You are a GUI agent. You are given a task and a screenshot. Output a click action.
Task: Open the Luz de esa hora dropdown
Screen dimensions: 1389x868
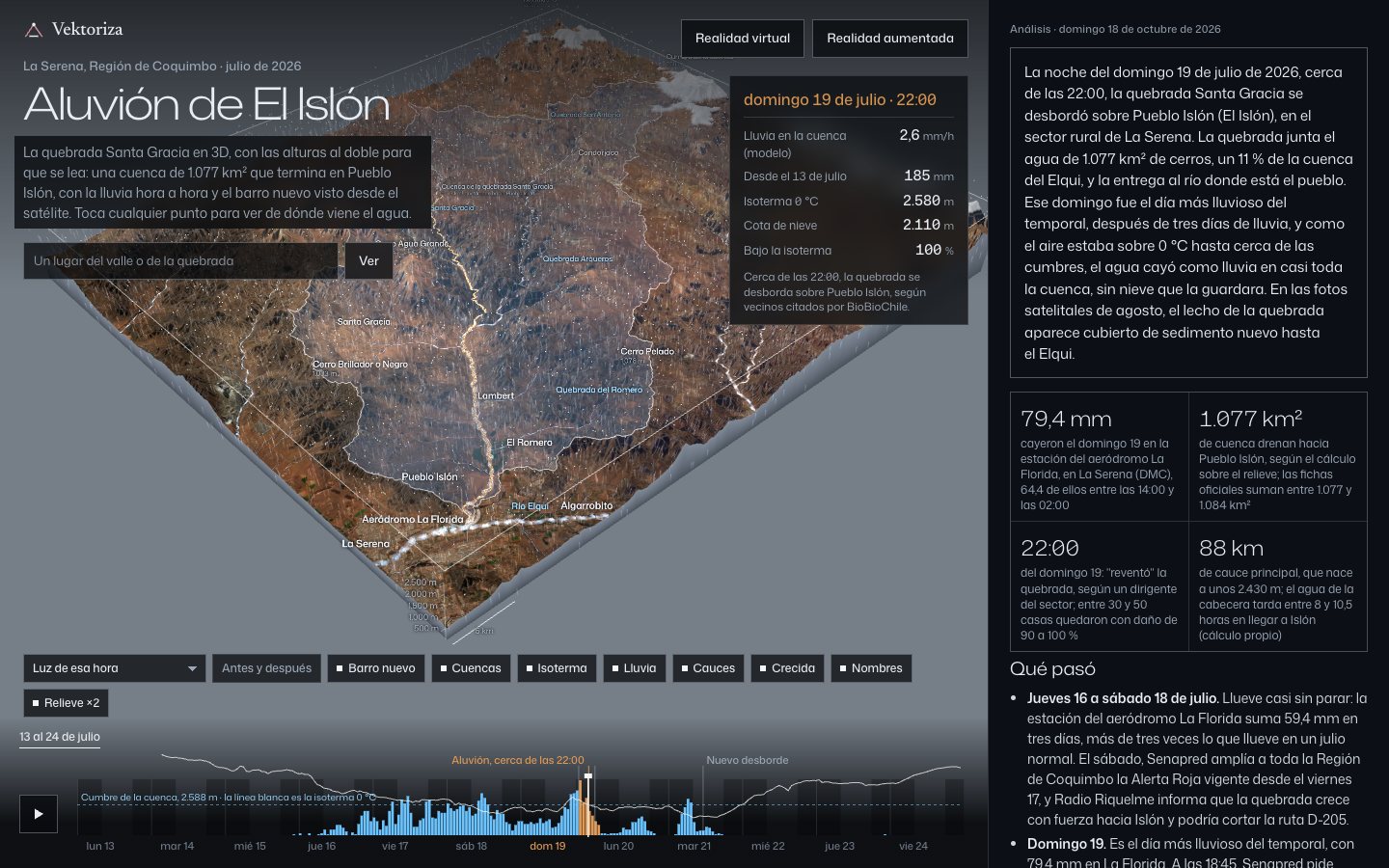115,668
